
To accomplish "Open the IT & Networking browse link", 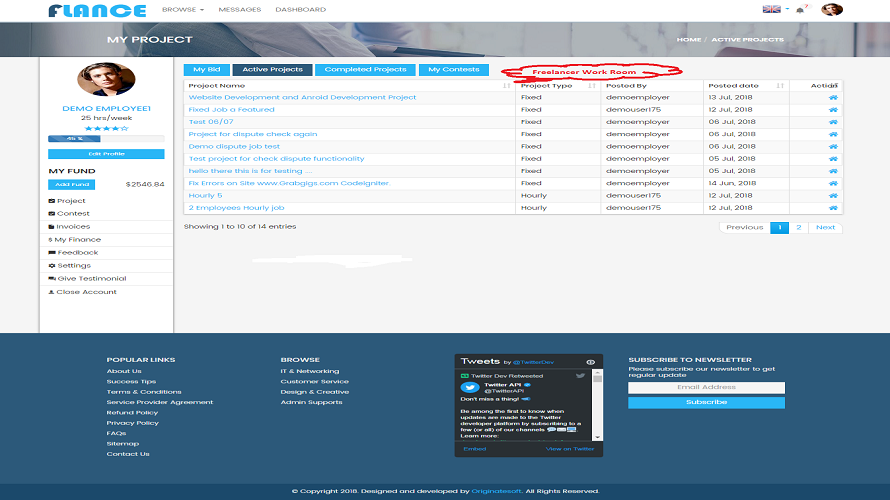I will coord(309,371).
